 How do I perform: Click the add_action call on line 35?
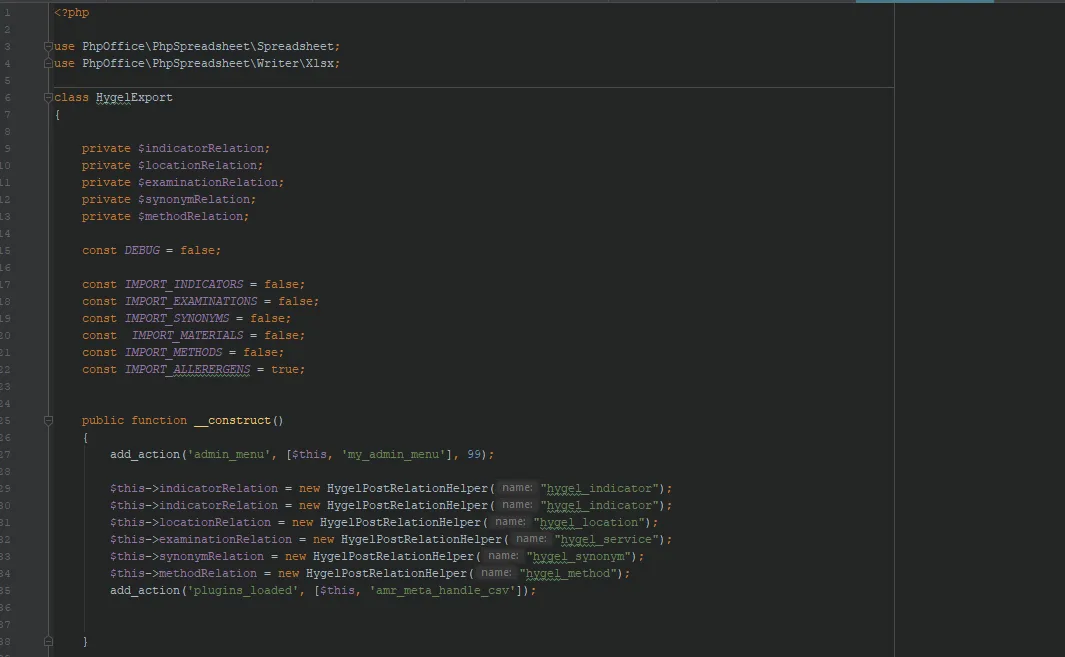coord(143,591)
